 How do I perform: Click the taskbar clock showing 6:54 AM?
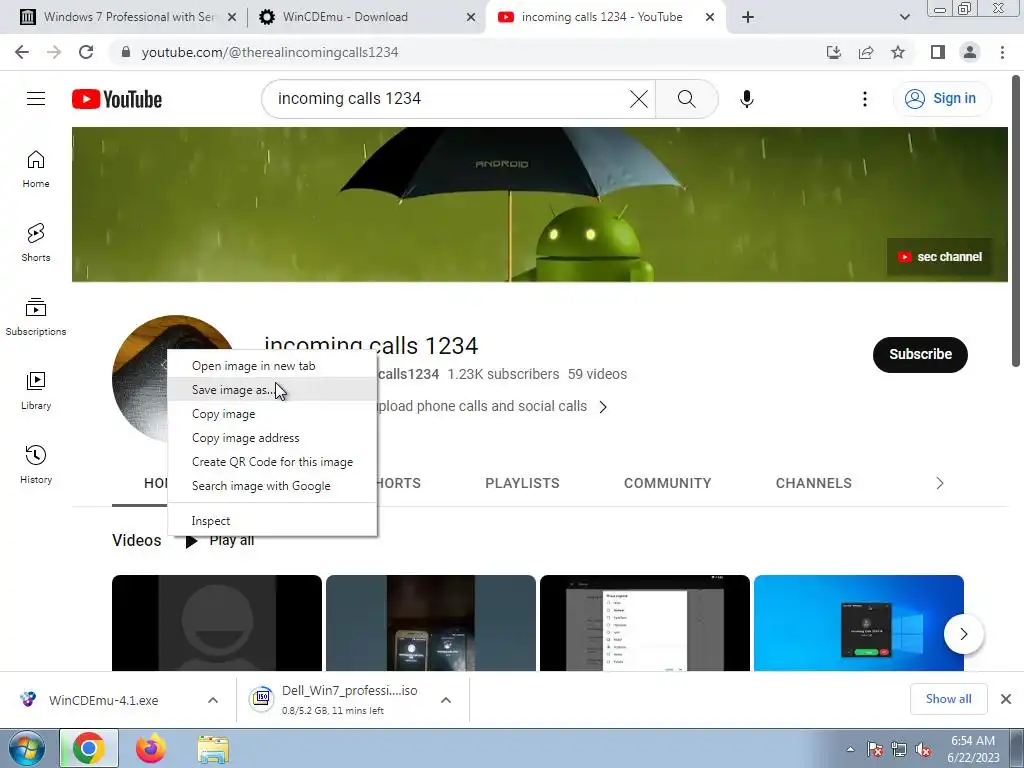pos(973,749)
